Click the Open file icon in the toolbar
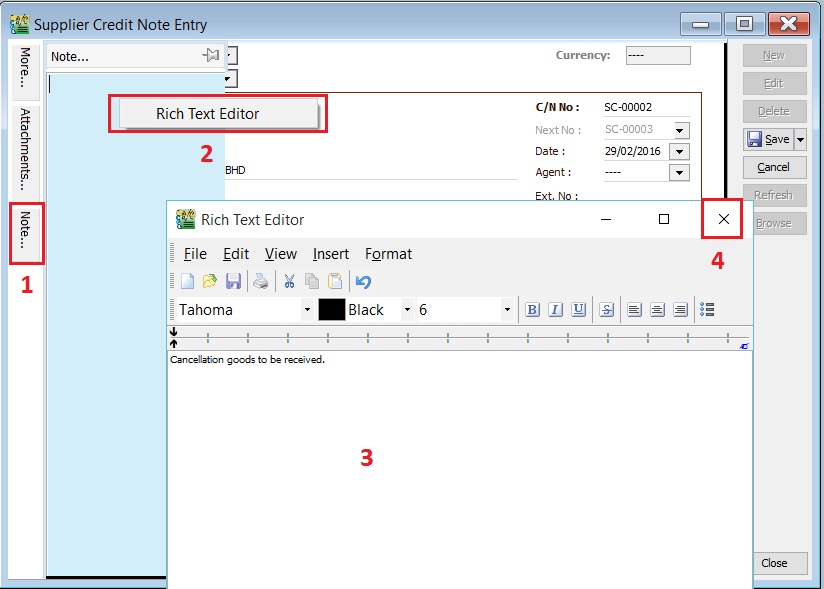 (x=210, y=281)
